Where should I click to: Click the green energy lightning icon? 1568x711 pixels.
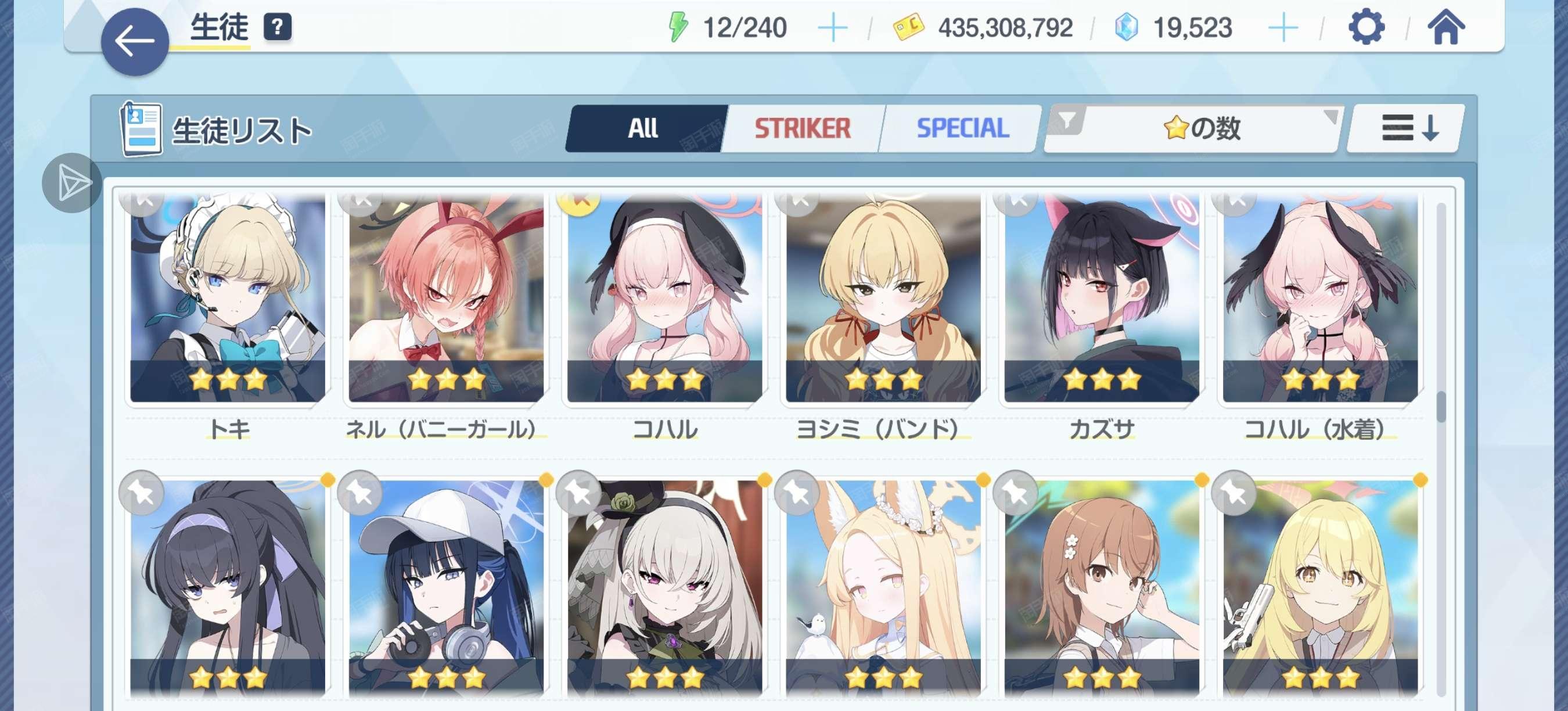tap(678, 27)
